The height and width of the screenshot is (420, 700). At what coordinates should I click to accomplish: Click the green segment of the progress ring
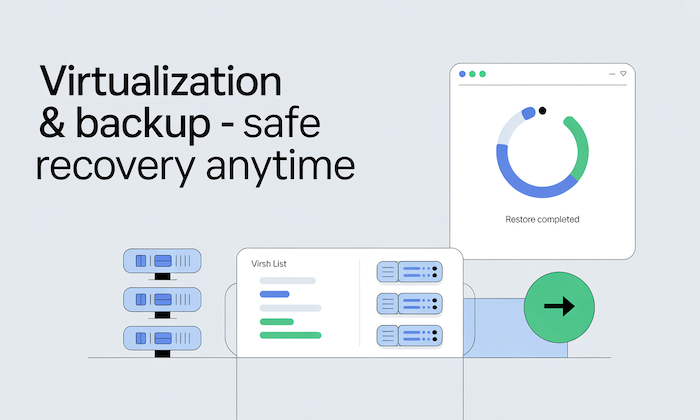(x=580, y=147)
